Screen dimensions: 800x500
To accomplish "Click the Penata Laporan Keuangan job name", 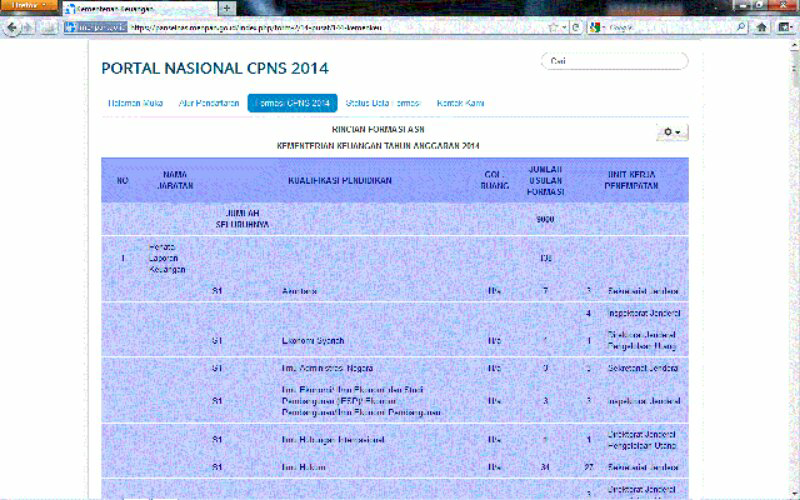I will click(167, 258).
